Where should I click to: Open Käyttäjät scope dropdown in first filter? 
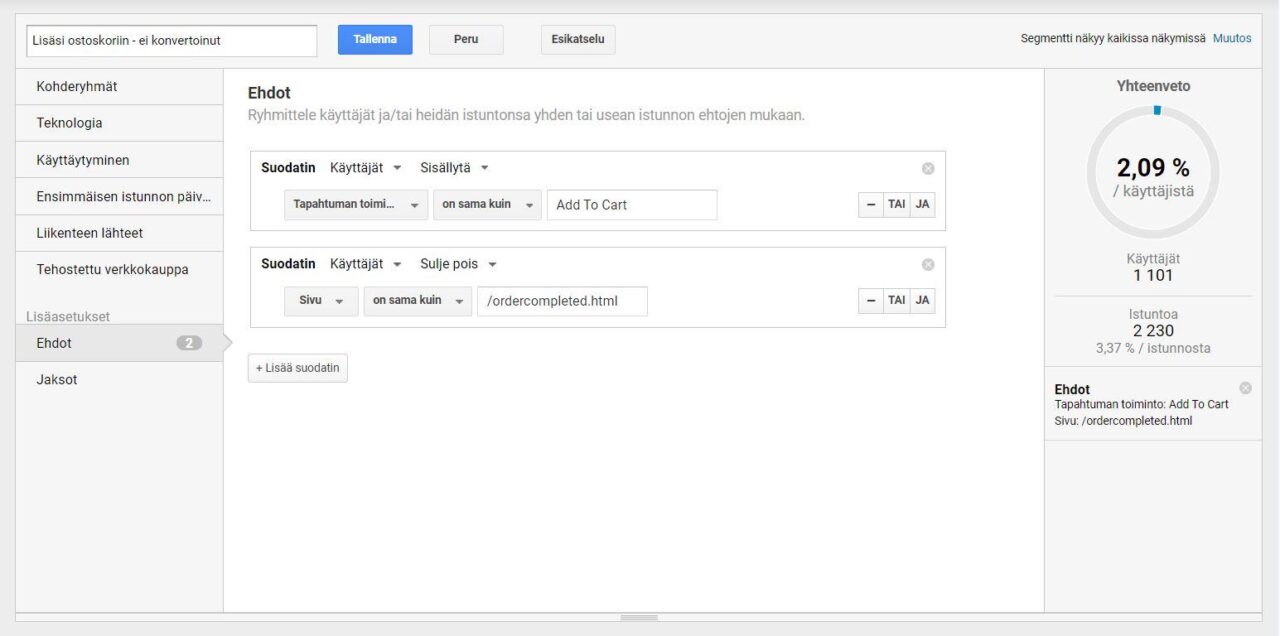pyautogui.click(x=366, y=168)
